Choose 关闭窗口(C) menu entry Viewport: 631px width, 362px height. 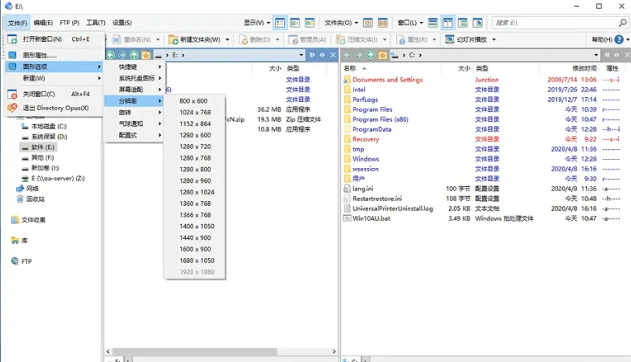54,94
